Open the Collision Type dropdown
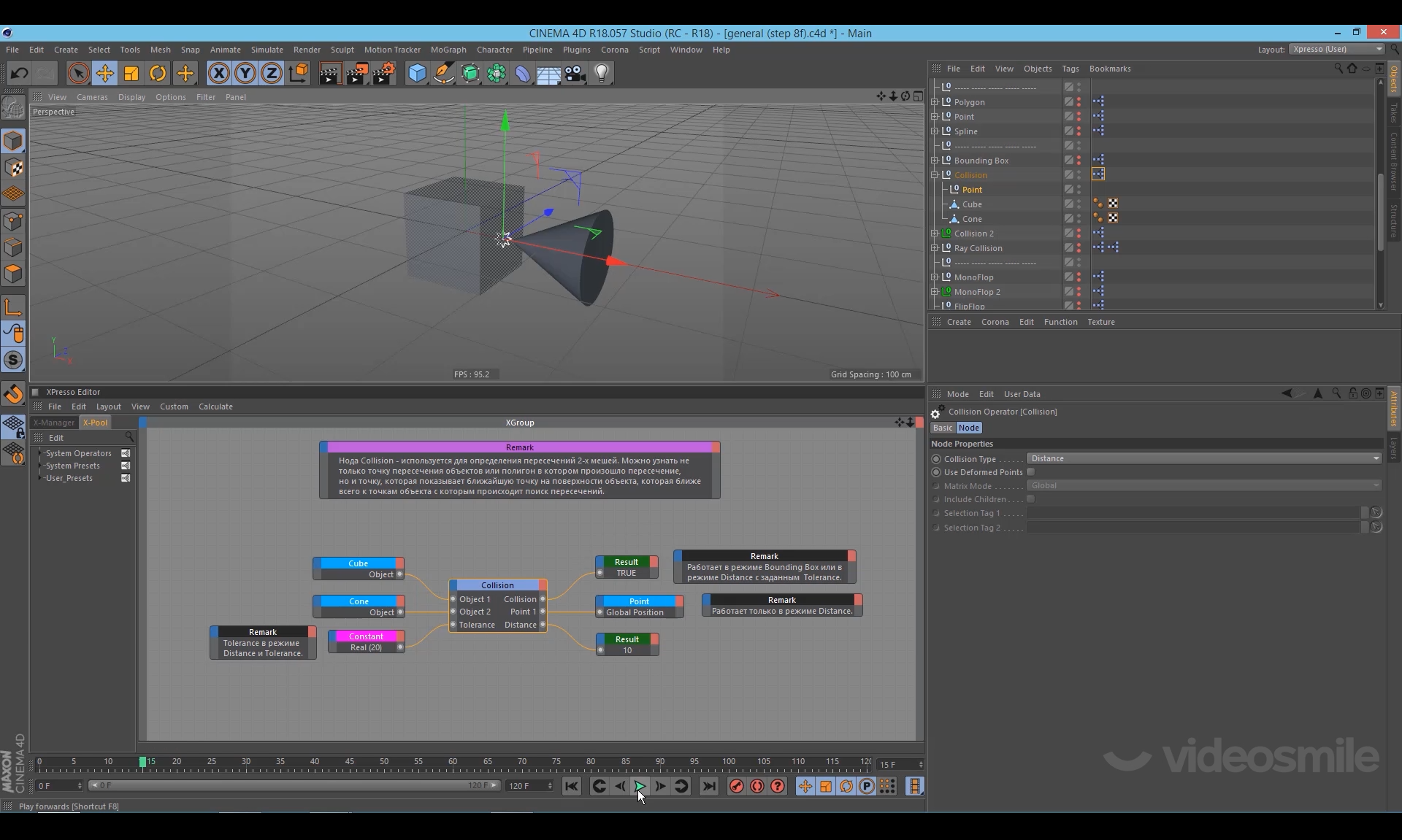 tap(1203, 458)
